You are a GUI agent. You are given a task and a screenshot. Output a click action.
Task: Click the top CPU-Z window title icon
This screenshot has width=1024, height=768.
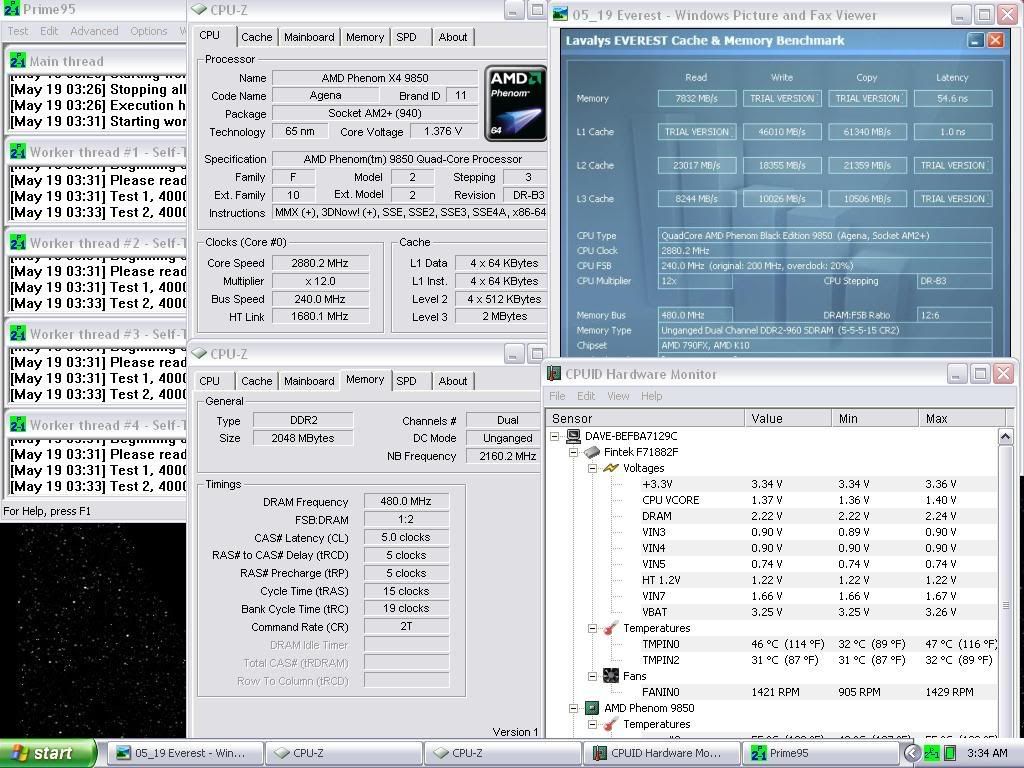click(199, 9)
